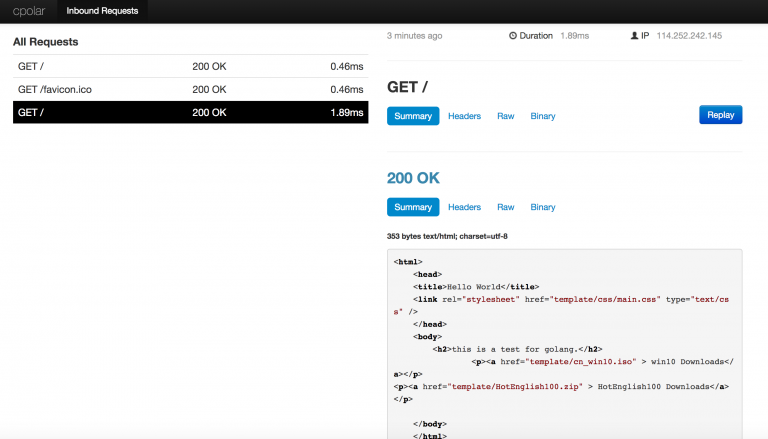The image size is (768, 439).
Task: View request Binary tab under GET /
Action: (x=543, y=116)
